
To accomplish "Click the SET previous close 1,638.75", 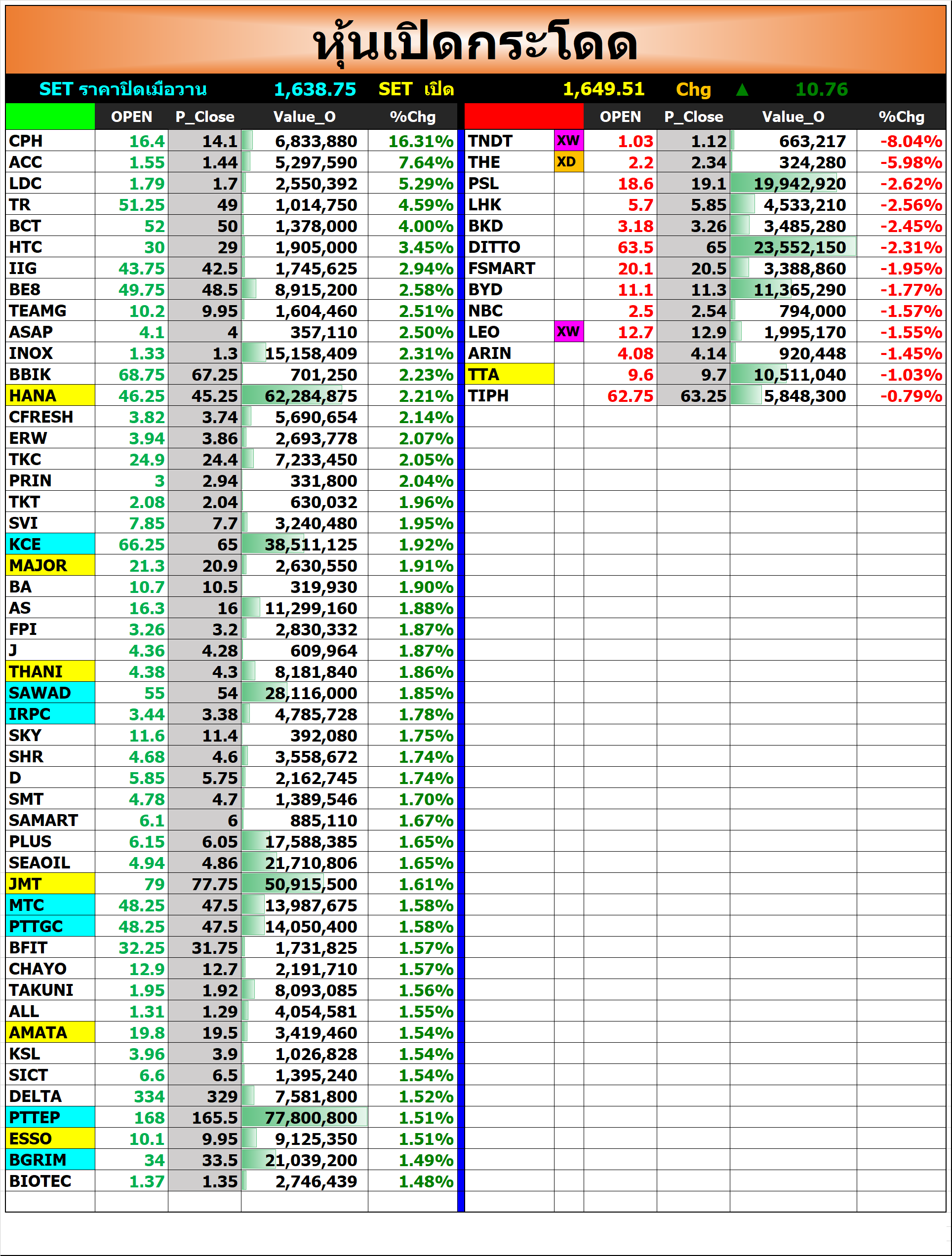I will (315, 89).
